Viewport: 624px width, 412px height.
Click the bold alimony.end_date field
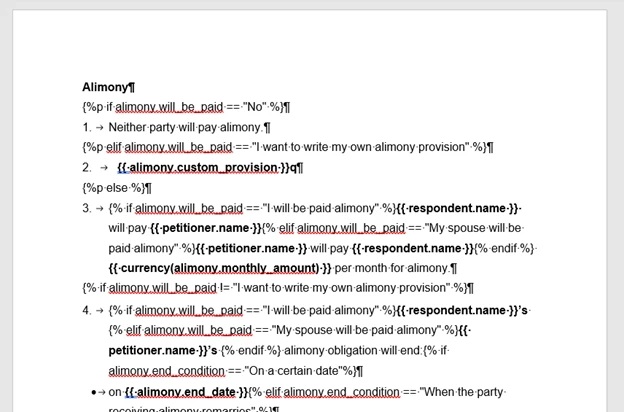click(x=186, y=391)
